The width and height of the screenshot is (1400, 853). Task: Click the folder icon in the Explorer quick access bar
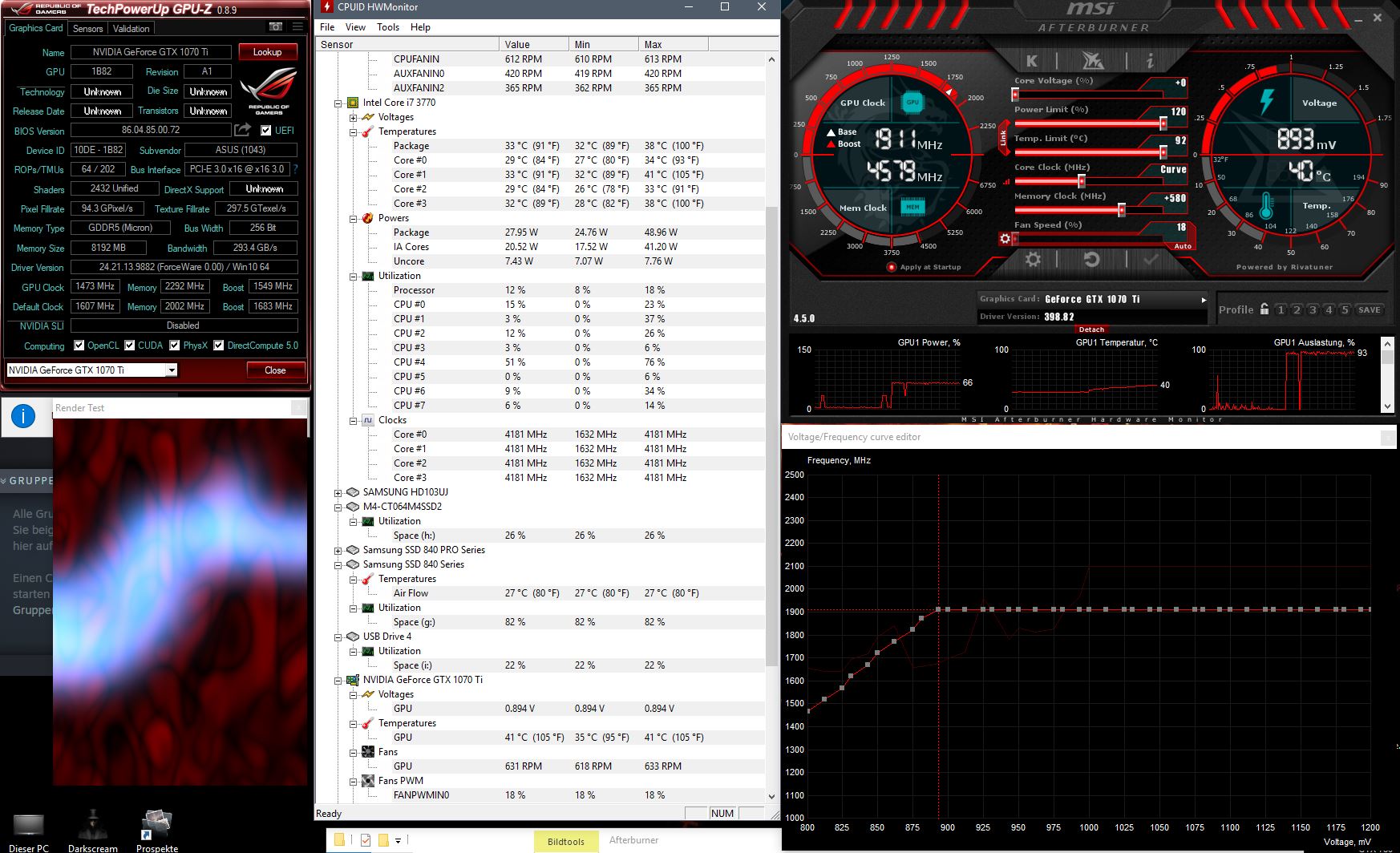point(339,840)
